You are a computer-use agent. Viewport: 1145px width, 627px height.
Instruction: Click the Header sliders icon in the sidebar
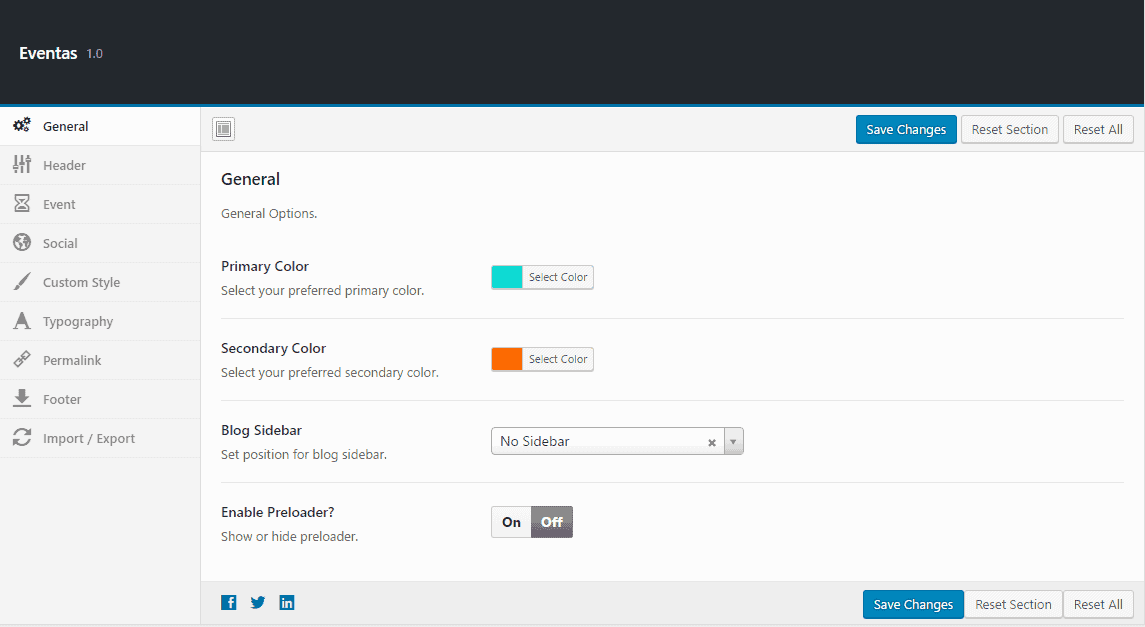[22, 165]
